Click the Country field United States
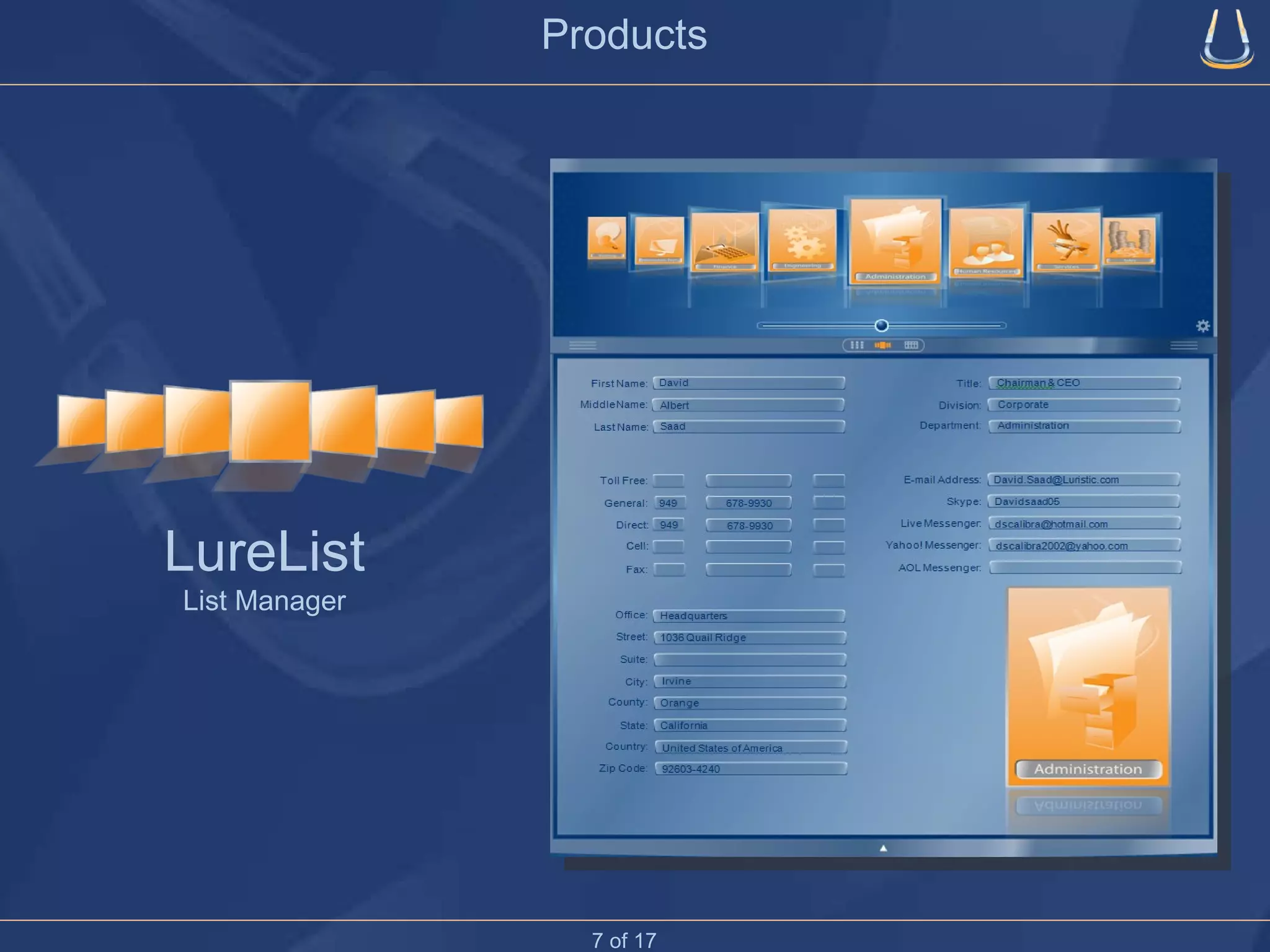This screenshot has width=1270, height=952. pyautogui.click(x=750, y=747)
